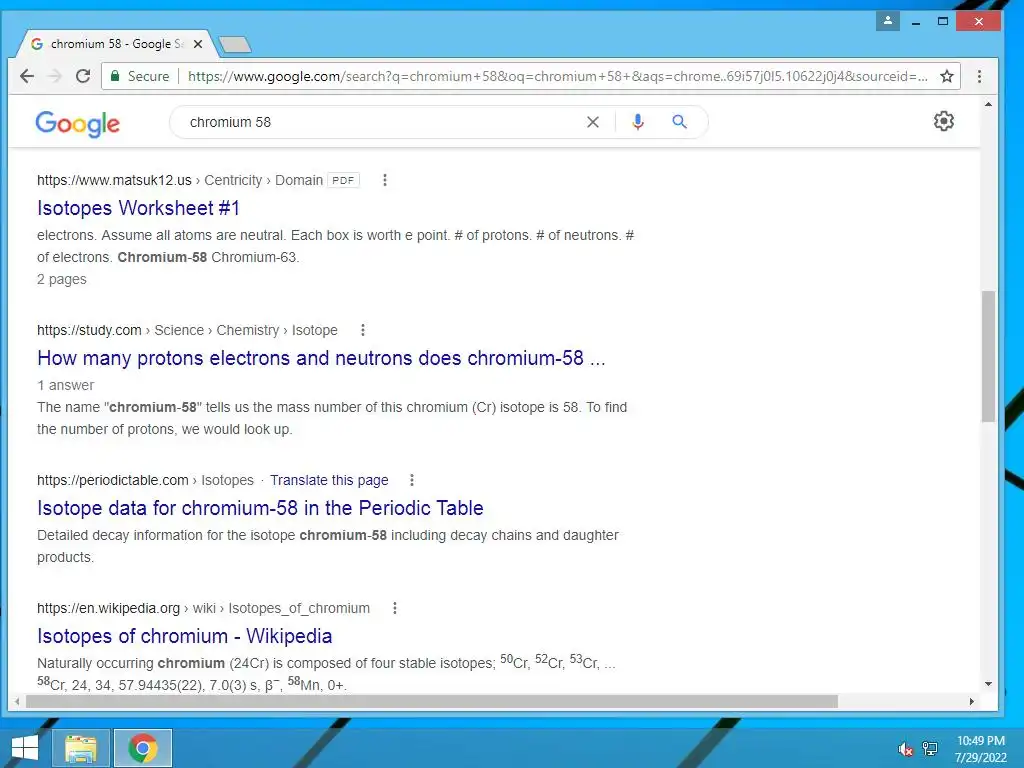
Task: Click the en.wikipedia.org URL breadcrumb
Action: (203, 609)
